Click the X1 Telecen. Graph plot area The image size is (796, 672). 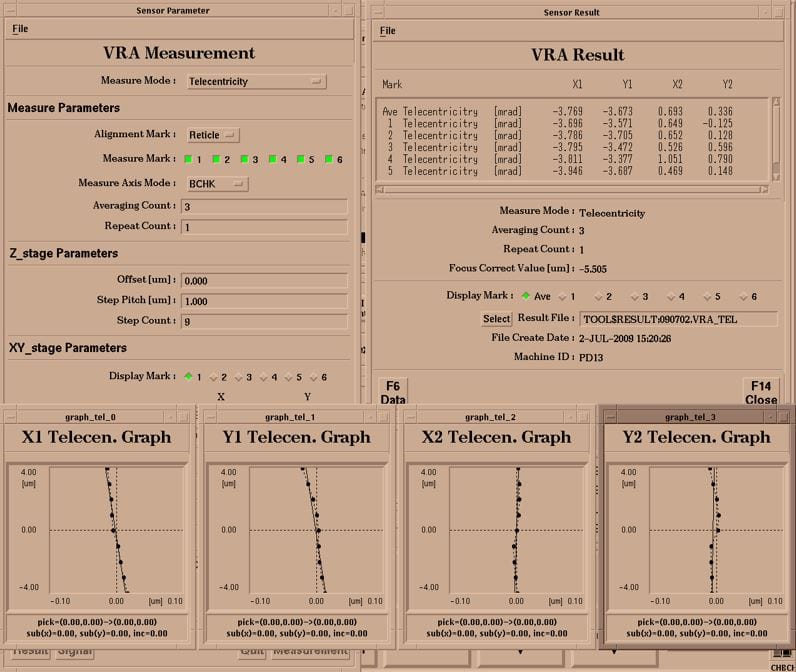coord(117,530)
